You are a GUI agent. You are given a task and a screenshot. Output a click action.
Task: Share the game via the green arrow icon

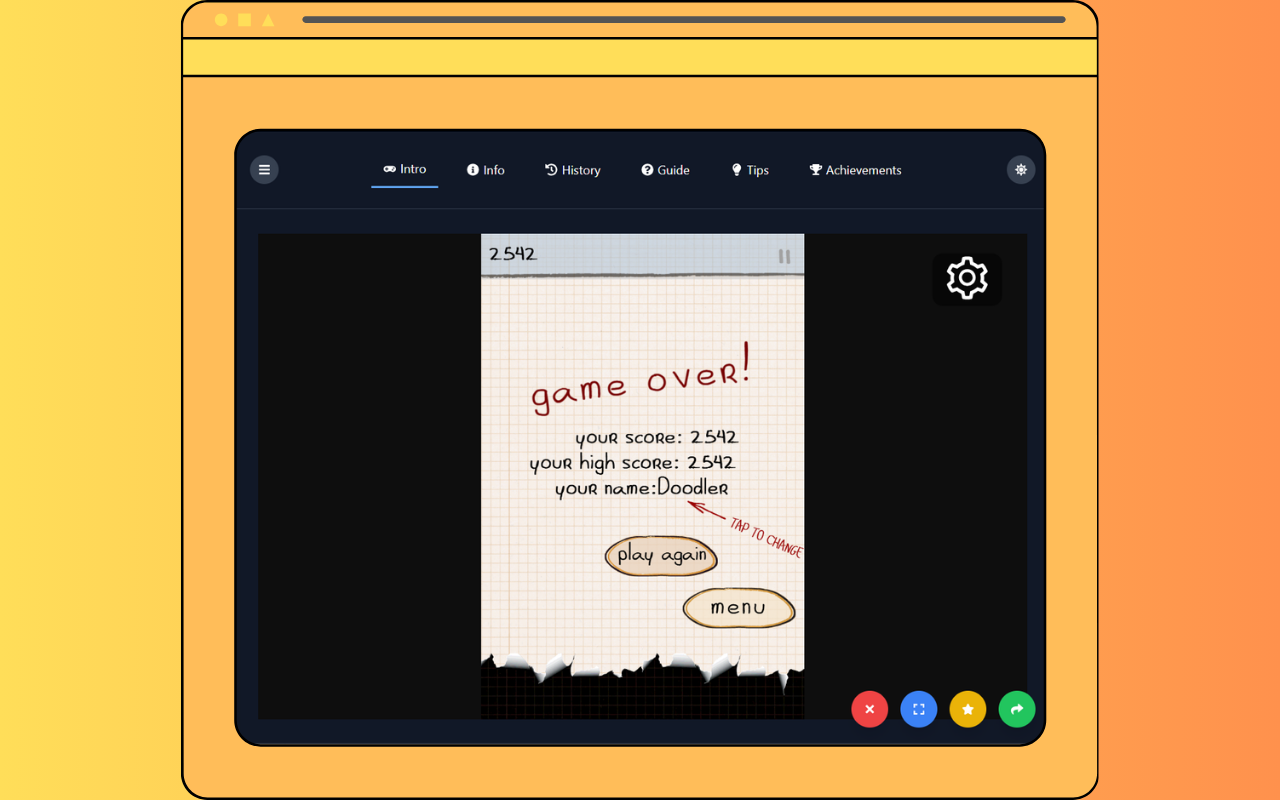(x=1016, y=709)
